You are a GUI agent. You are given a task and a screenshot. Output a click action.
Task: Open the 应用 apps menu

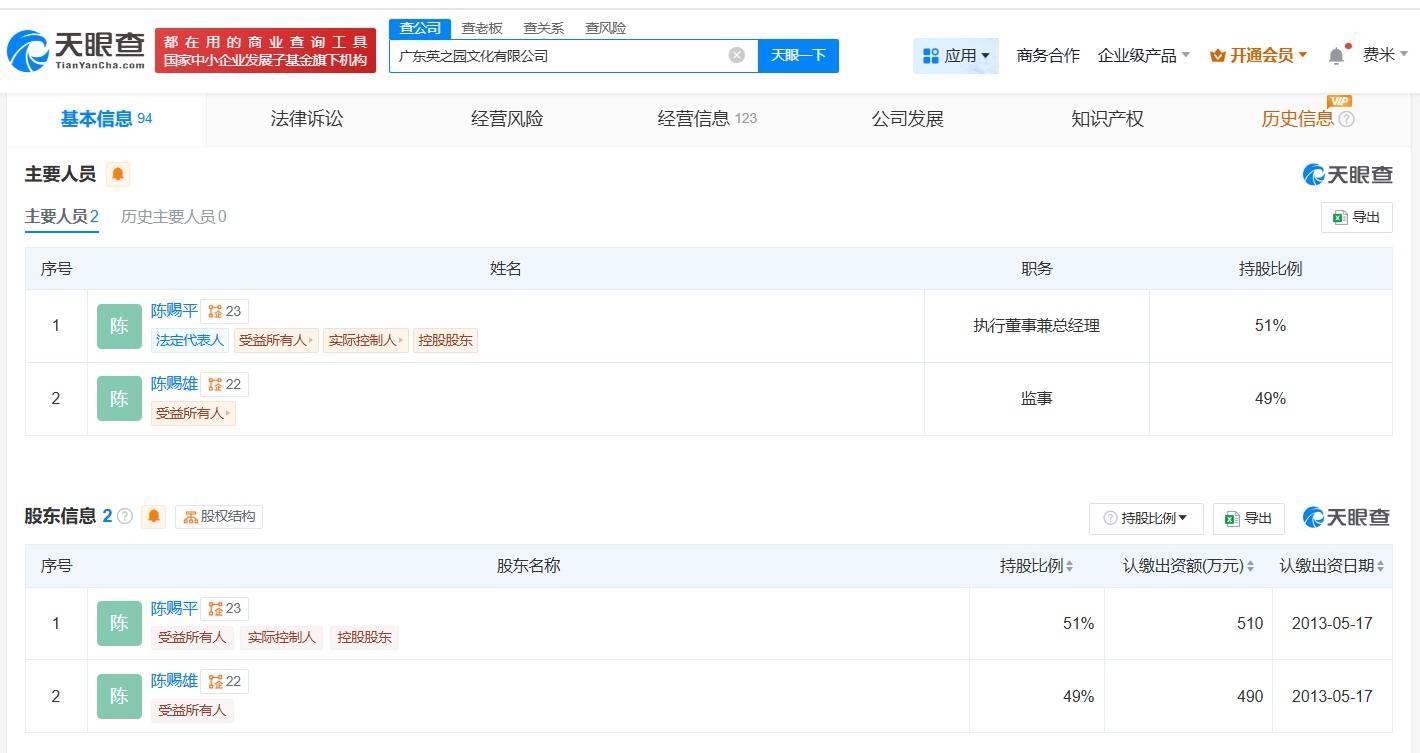pyautogui.click(x=956, y=56)
